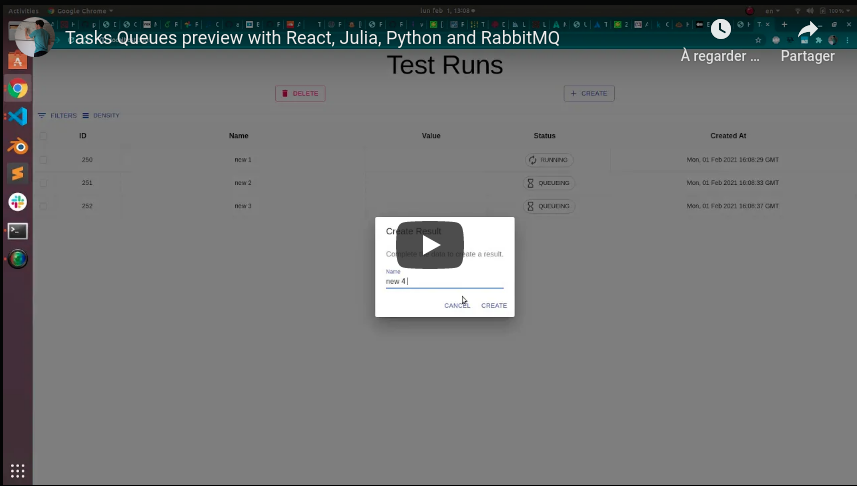Sort by the Status column header
Viewport: 857px width, 486px height.
(544, 136)
